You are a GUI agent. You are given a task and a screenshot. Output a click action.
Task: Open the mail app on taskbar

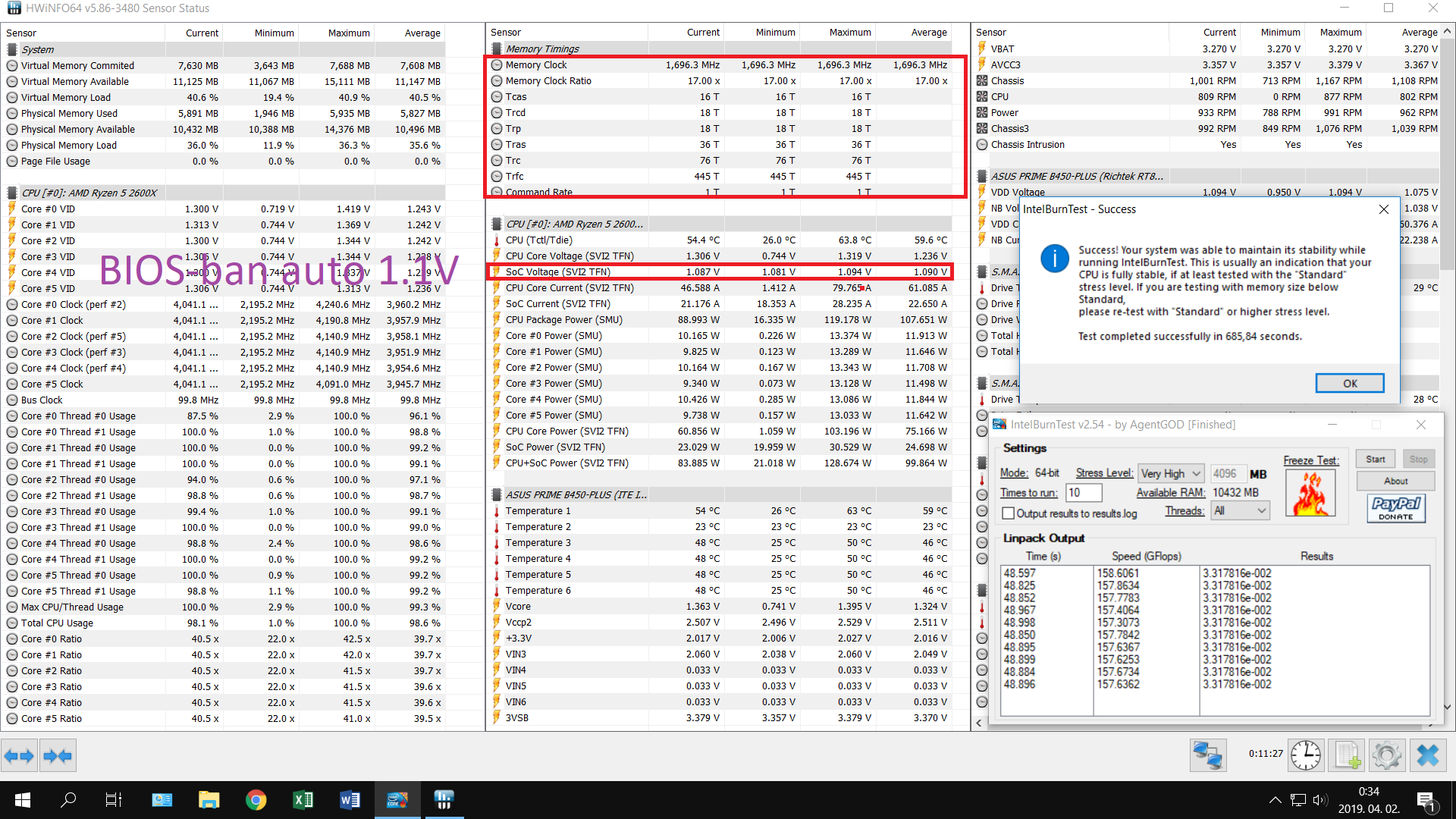pyautogui.click(x=162, y=800)
